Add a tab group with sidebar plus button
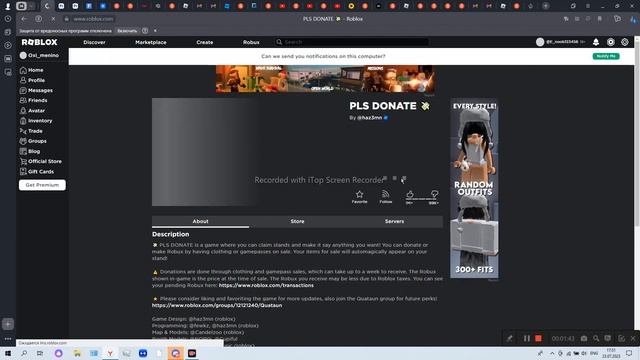Image resolution: width=640 pixels, height=360 pixels. (x=8, y=324)
